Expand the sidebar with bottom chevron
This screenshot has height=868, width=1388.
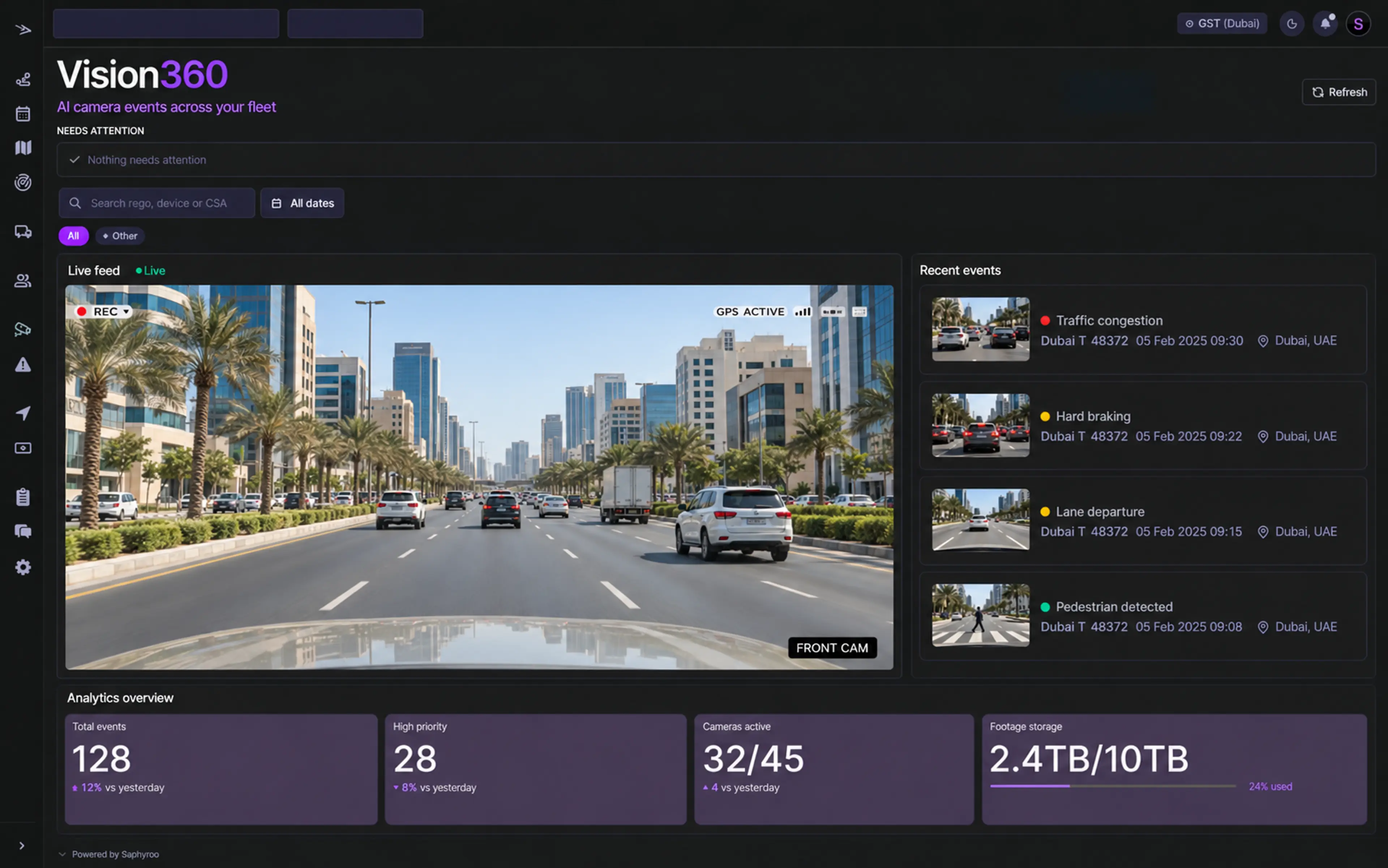coord(22,845)
